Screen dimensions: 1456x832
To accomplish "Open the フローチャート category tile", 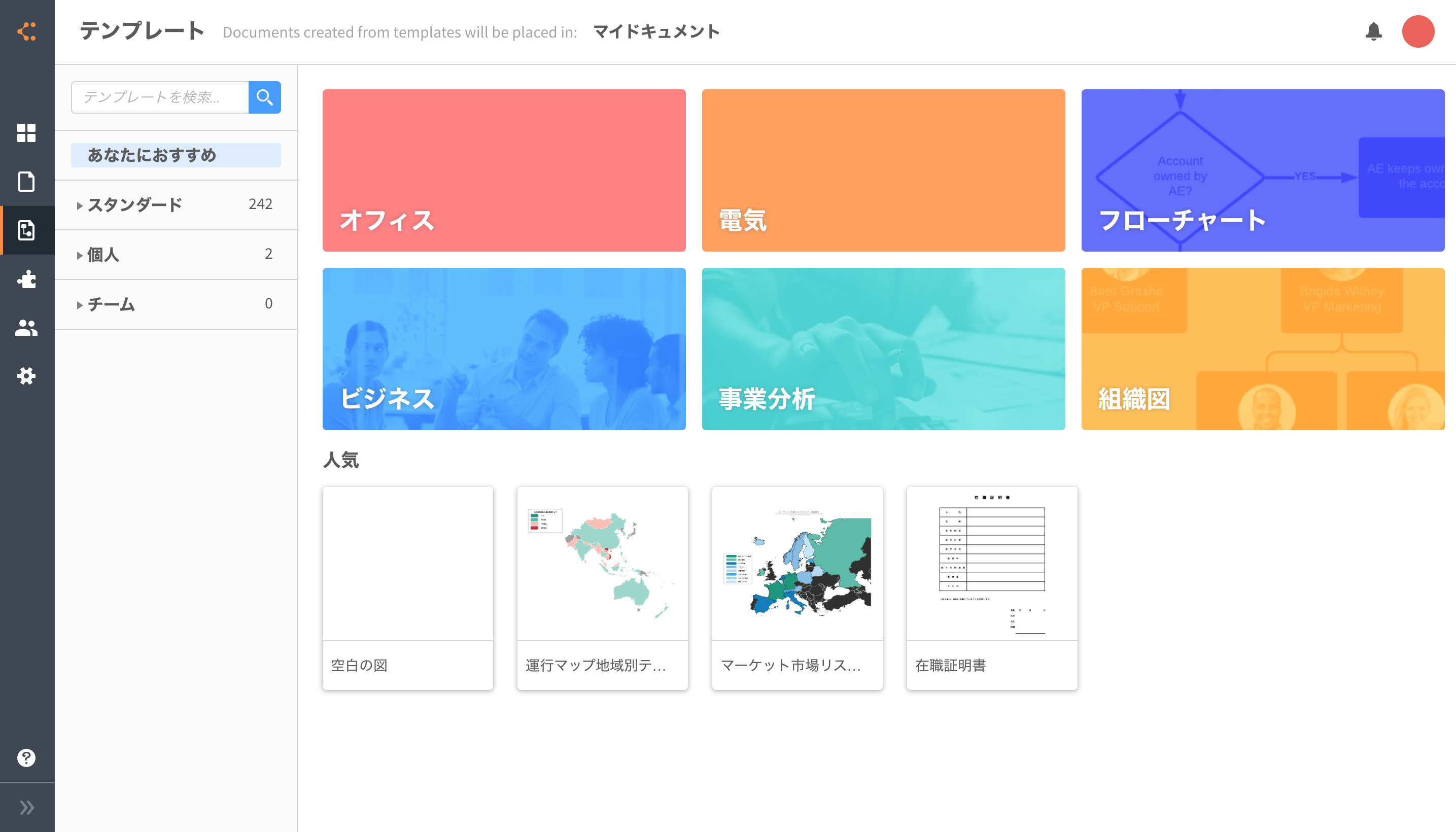I will [1262, 170].
